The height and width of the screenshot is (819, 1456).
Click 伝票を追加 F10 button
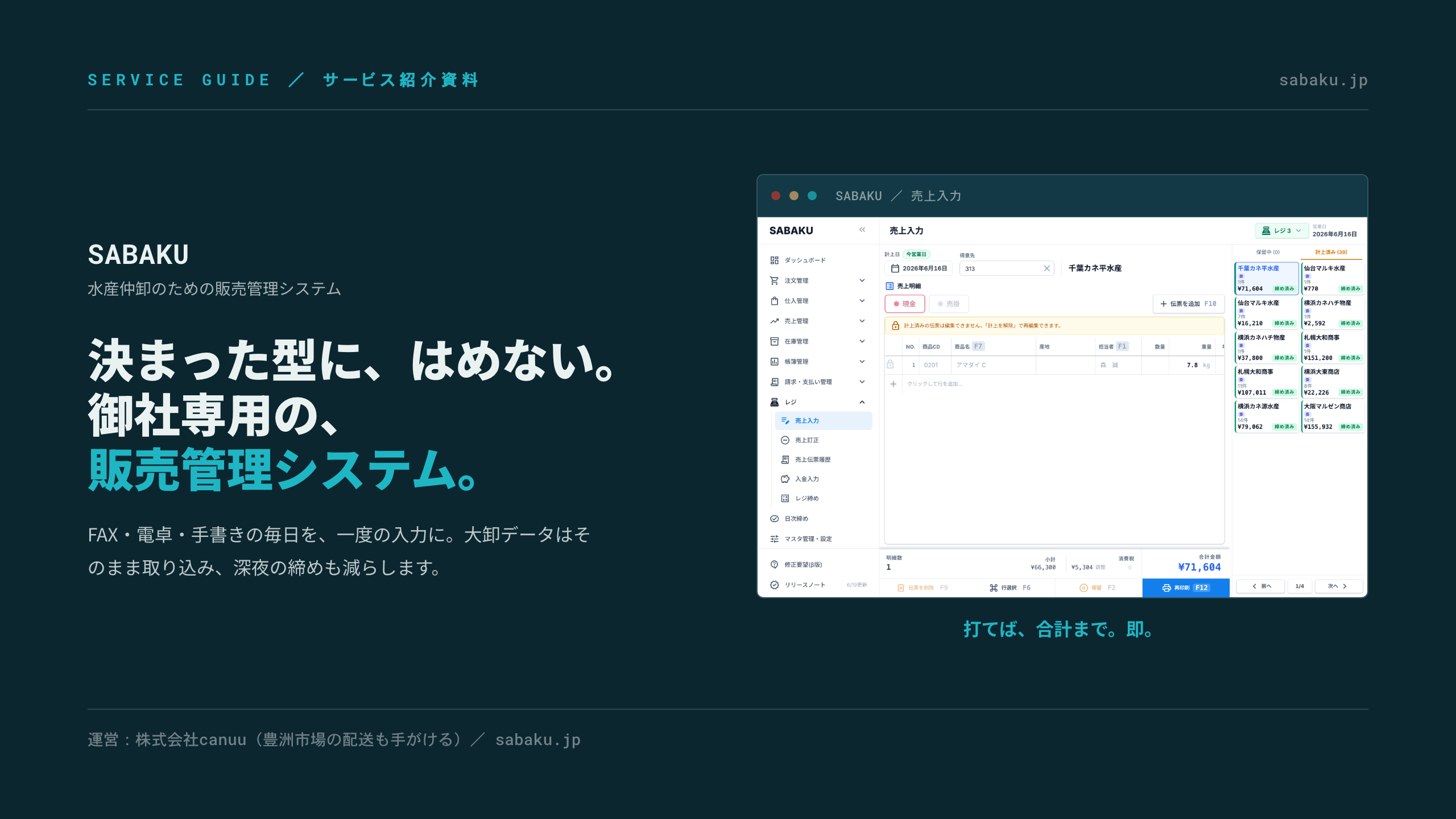click(1188, 304)
